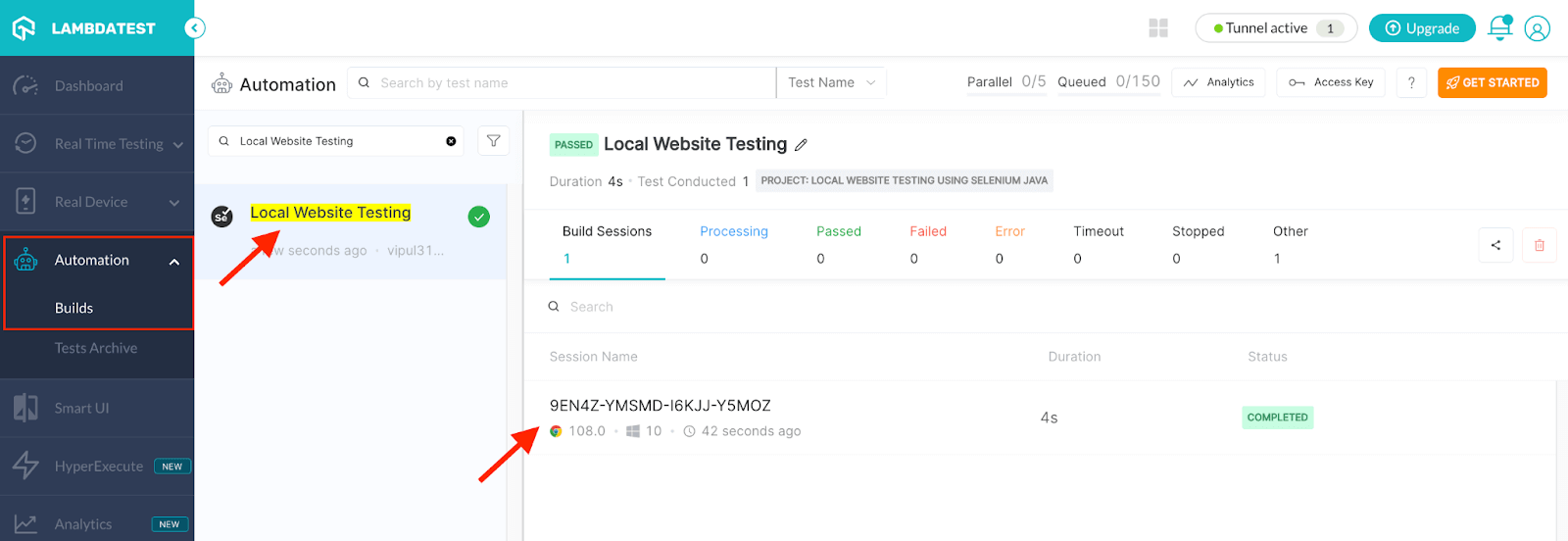Image resolution: width=1568 pixels, height=541 pixels.
Task: Click the search magnifier in session search
Action: [x=554, y=307]
